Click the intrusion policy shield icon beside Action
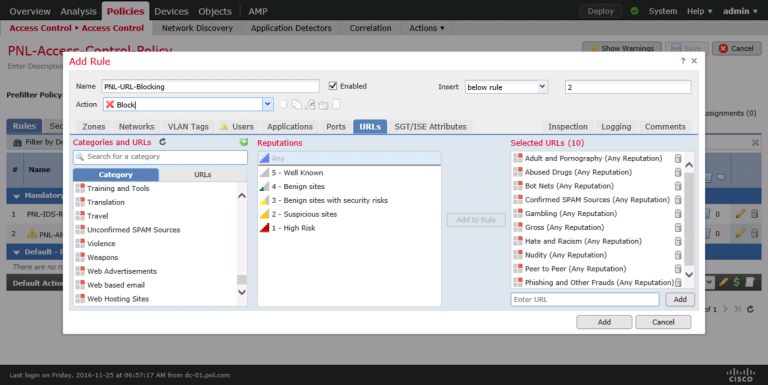 click(284, 104)
